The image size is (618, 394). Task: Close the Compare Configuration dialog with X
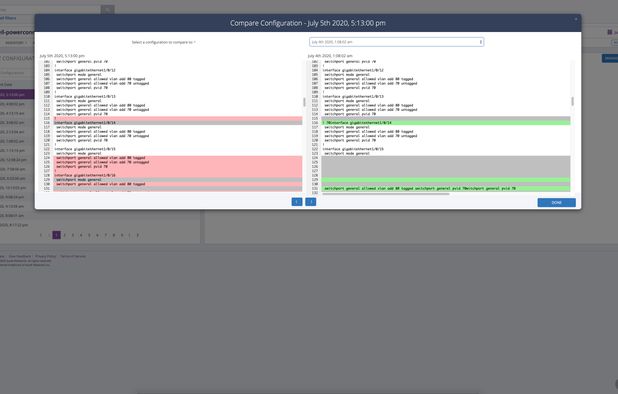click(575, 19)
